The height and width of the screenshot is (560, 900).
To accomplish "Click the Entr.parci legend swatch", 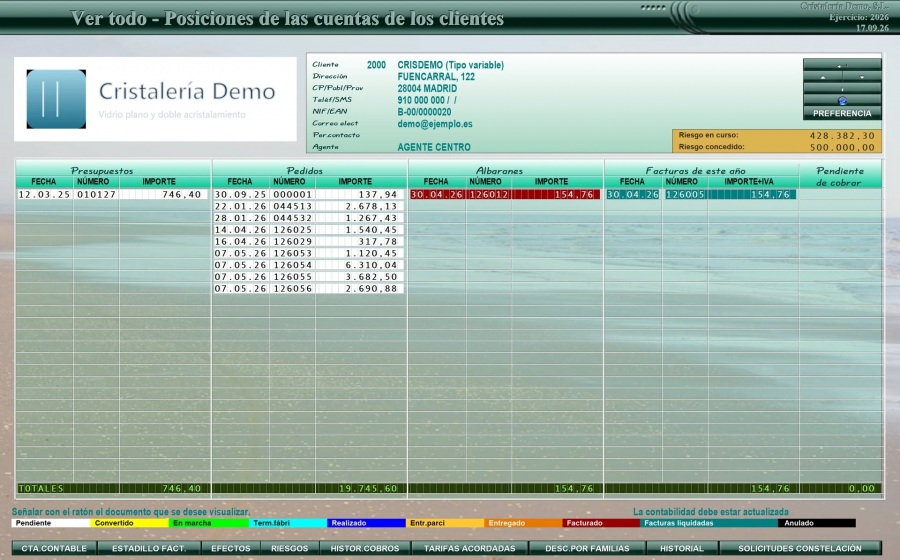I will [444, 523].
